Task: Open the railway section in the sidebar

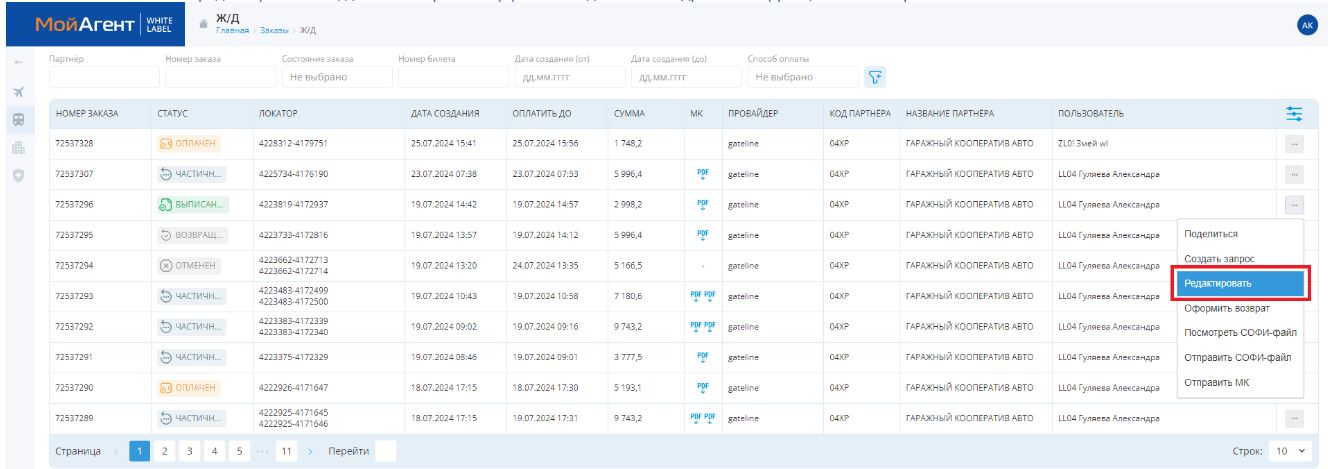Action: tap(19, 117)
